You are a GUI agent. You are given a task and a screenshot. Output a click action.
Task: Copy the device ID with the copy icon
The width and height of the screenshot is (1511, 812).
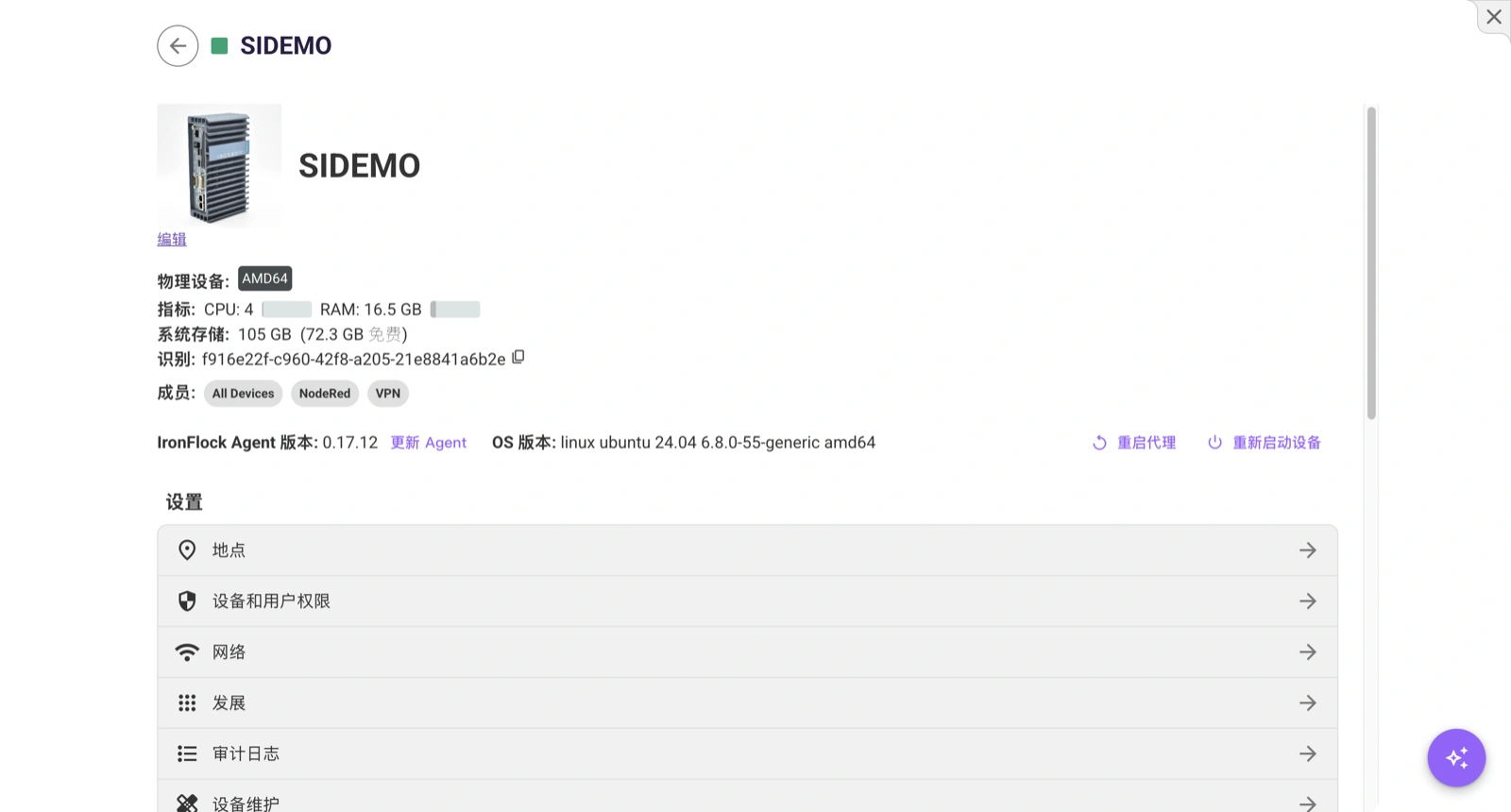[518, 358]
